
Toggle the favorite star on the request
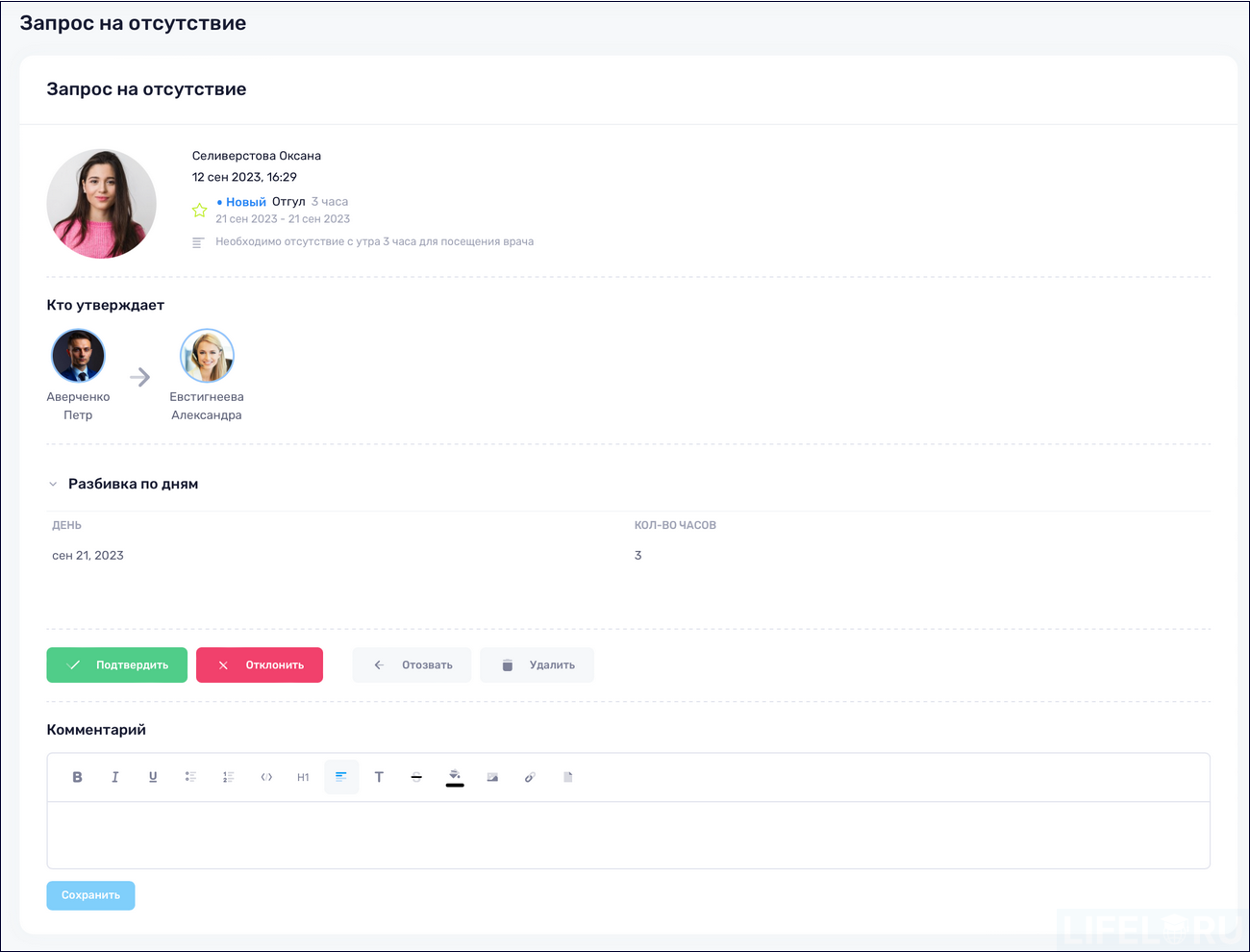coord(199,210)
